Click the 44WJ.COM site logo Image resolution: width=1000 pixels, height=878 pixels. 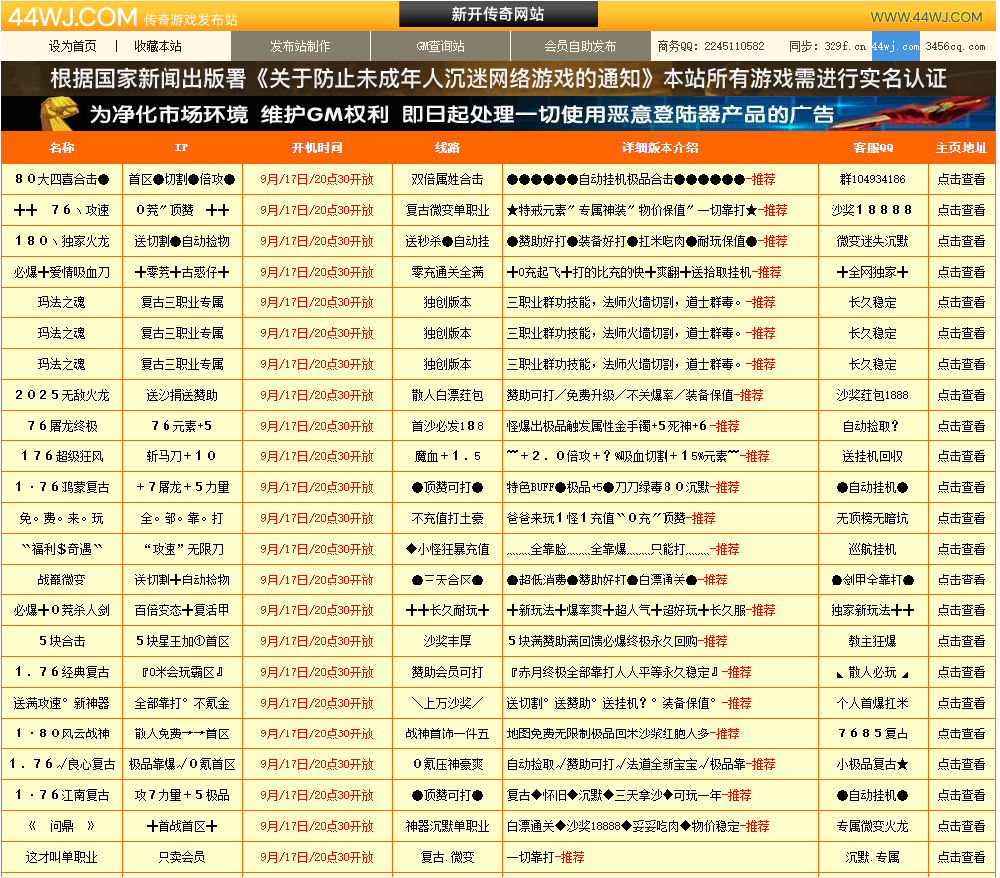tap(70, 16)
